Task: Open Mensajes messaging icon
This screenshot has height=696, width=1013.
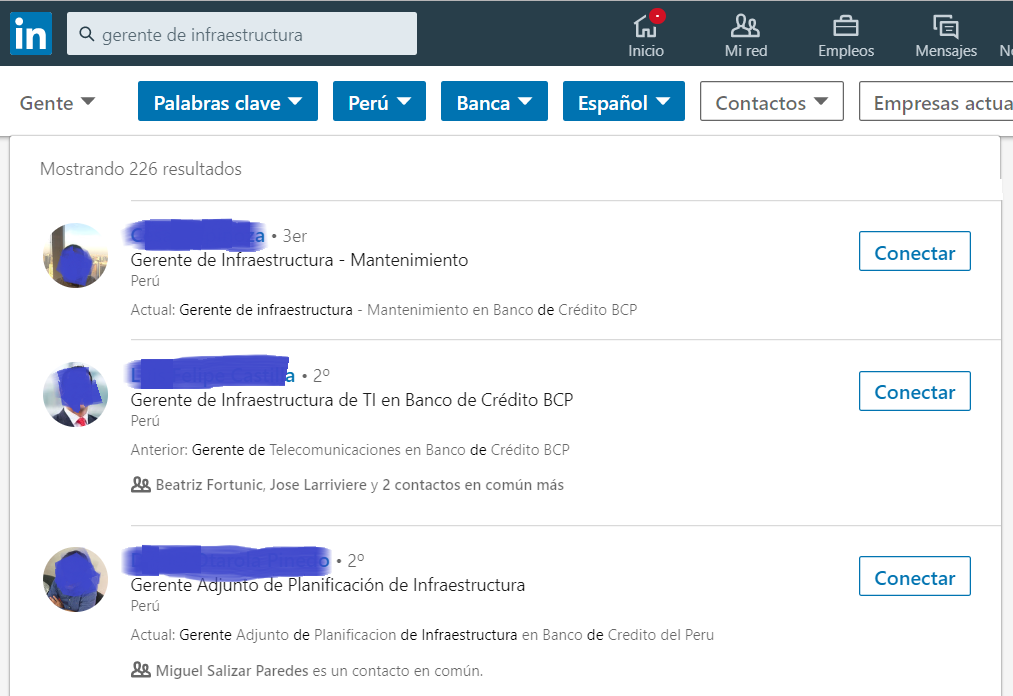Action: tap(945, 27)
